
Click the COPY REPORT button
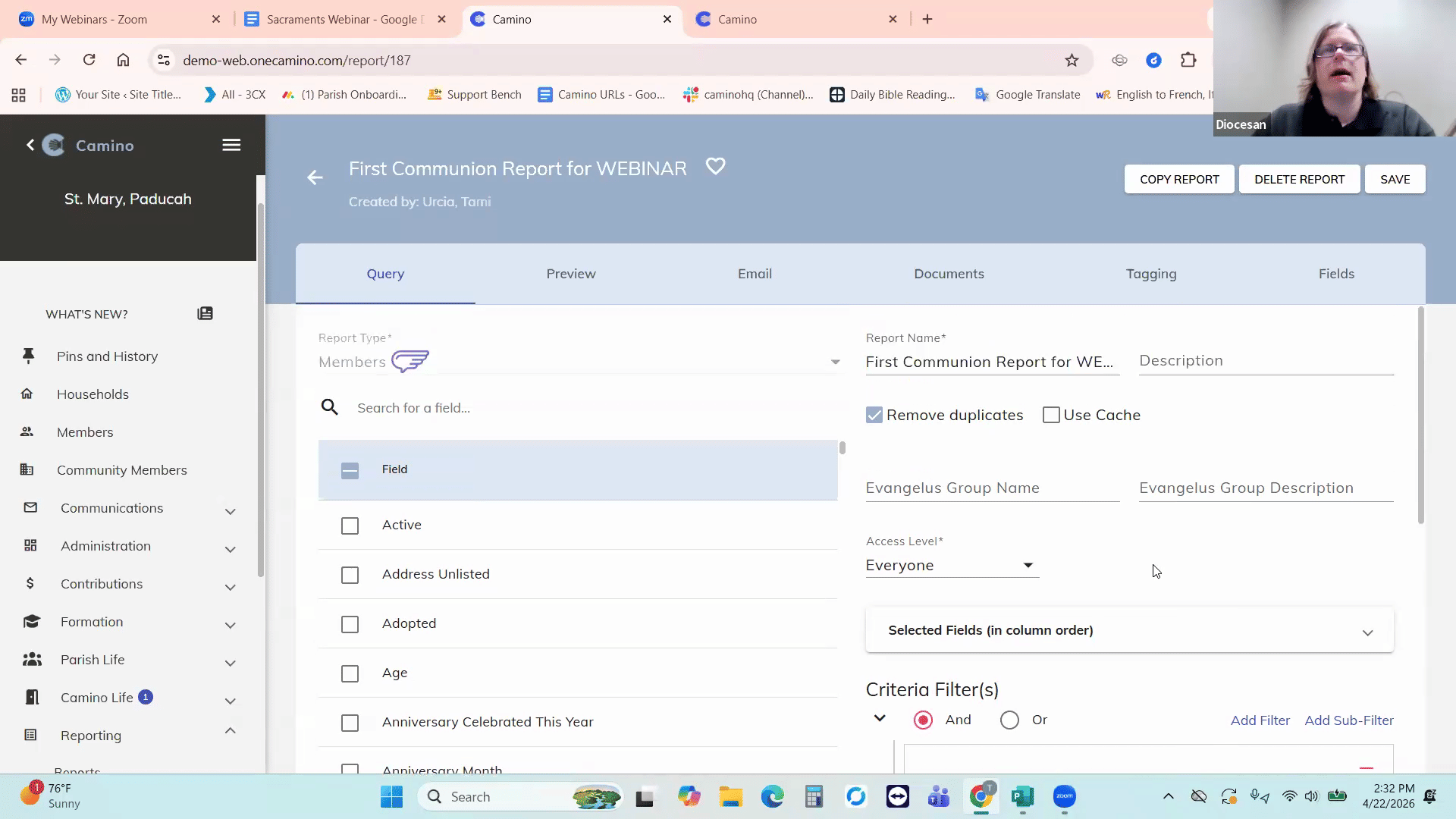[1179, 179]
